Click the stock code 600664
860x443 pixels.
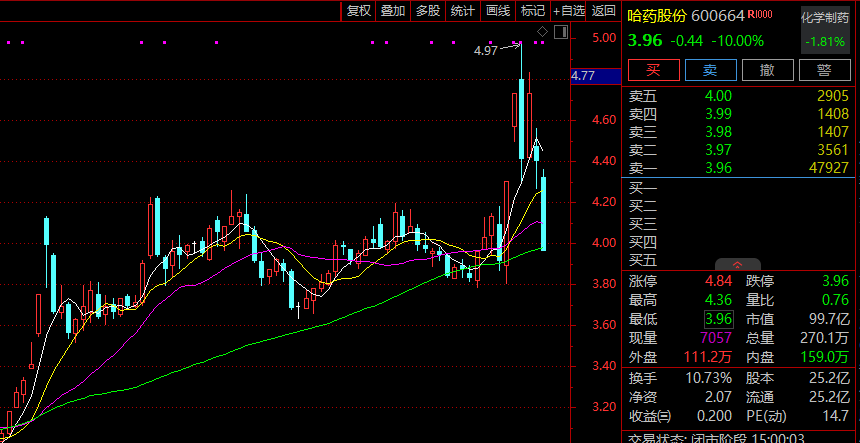[717, 15]
